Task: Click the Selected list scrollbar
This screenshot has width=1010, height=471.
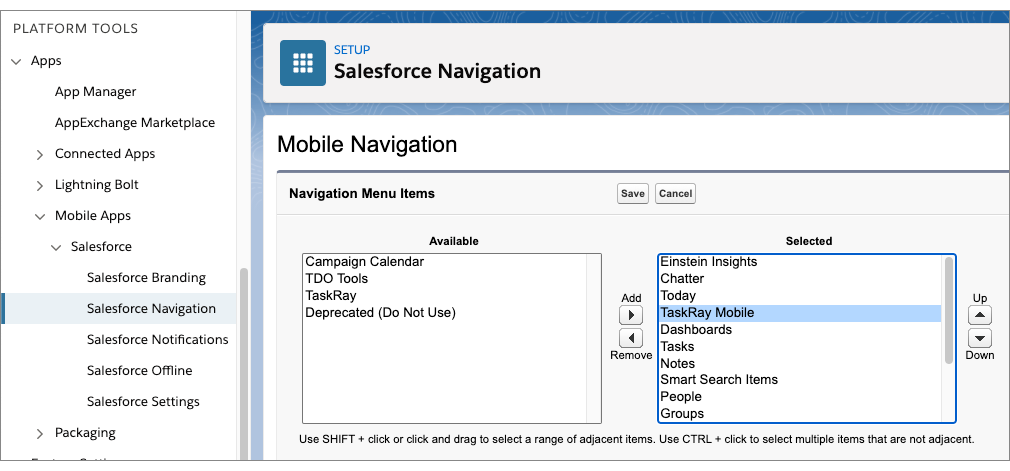Action: point(948,311)
